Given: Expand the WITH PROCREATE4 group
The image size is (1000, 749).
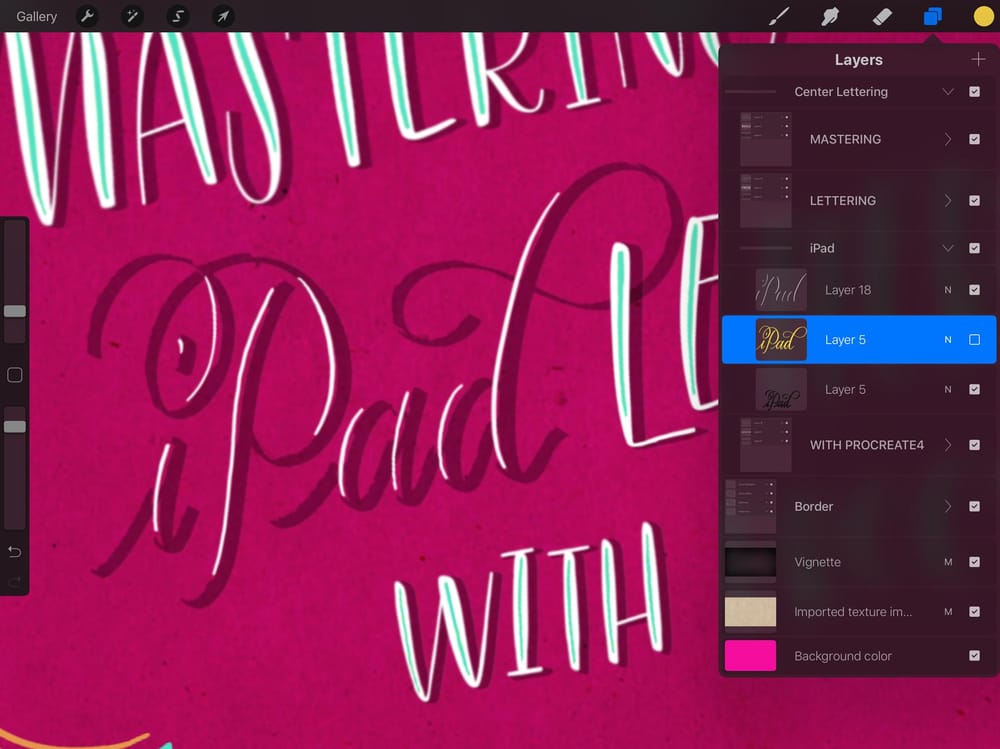Looking at the screenshot, I should click(948, 445).
